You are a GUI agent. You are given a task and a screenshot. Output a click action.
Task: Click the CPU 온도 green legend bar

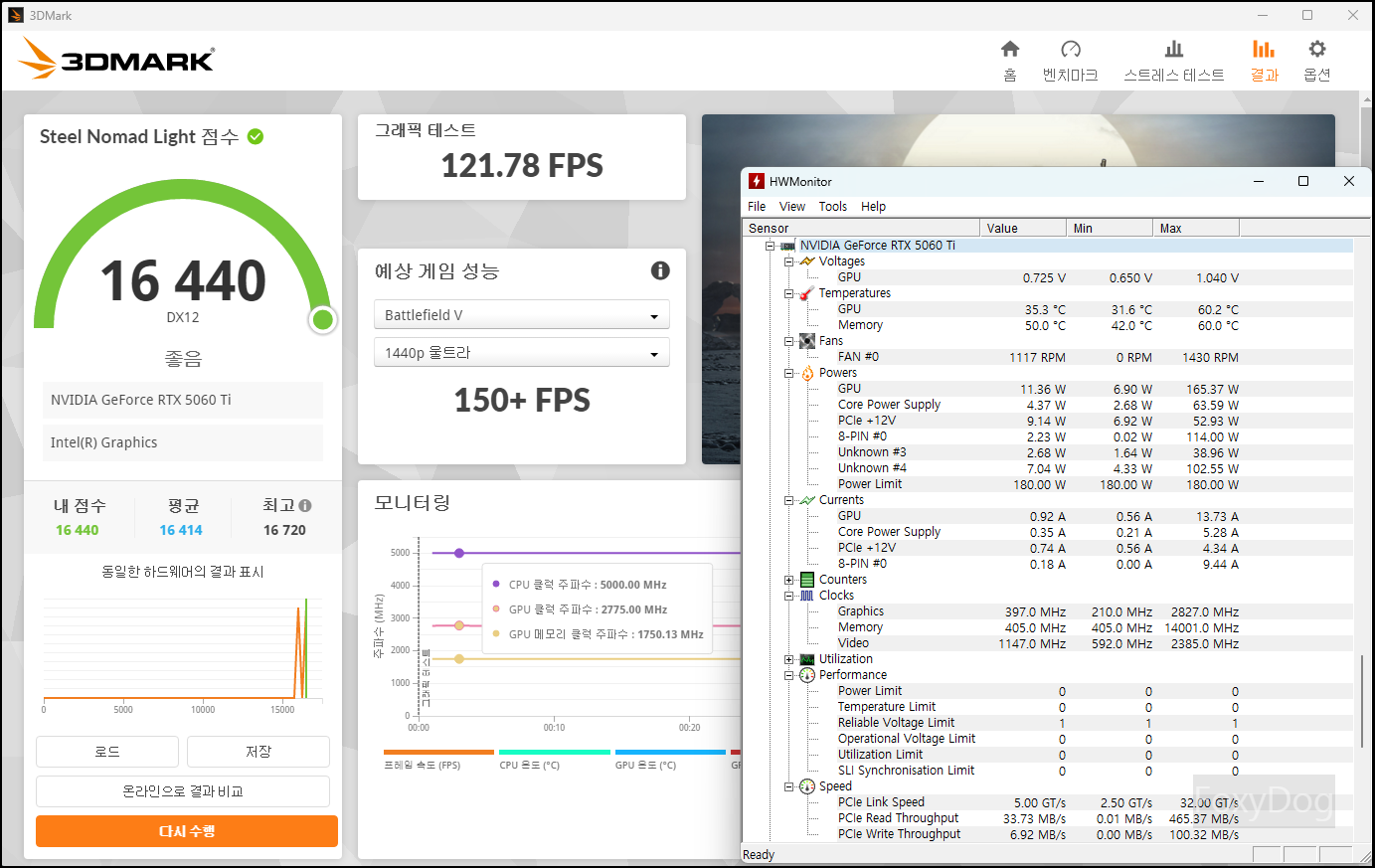pyautogui.click(x=555, y=752)
